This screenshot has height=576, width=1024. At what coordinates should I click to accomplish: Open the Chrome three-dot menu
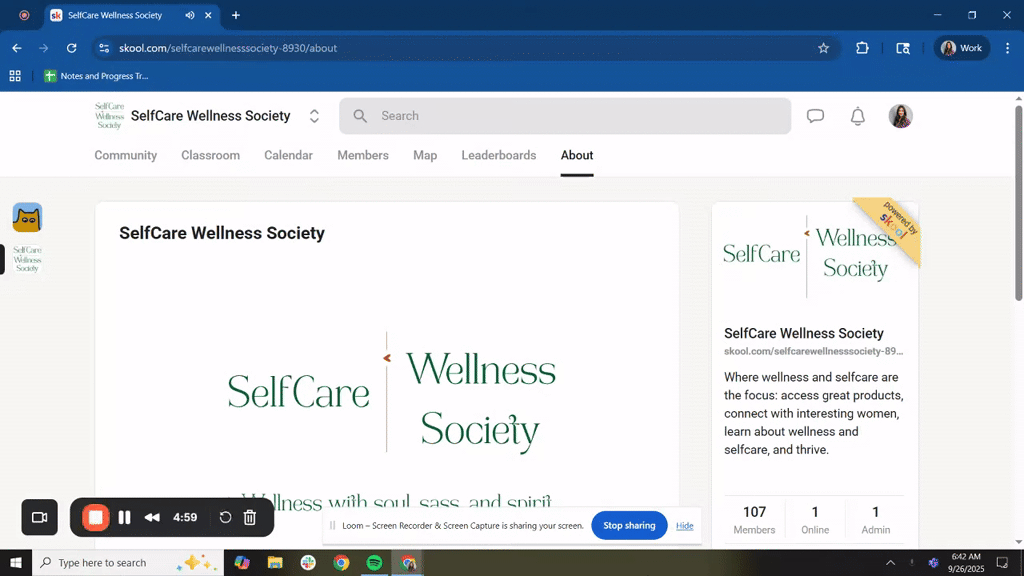point(1008,48)
